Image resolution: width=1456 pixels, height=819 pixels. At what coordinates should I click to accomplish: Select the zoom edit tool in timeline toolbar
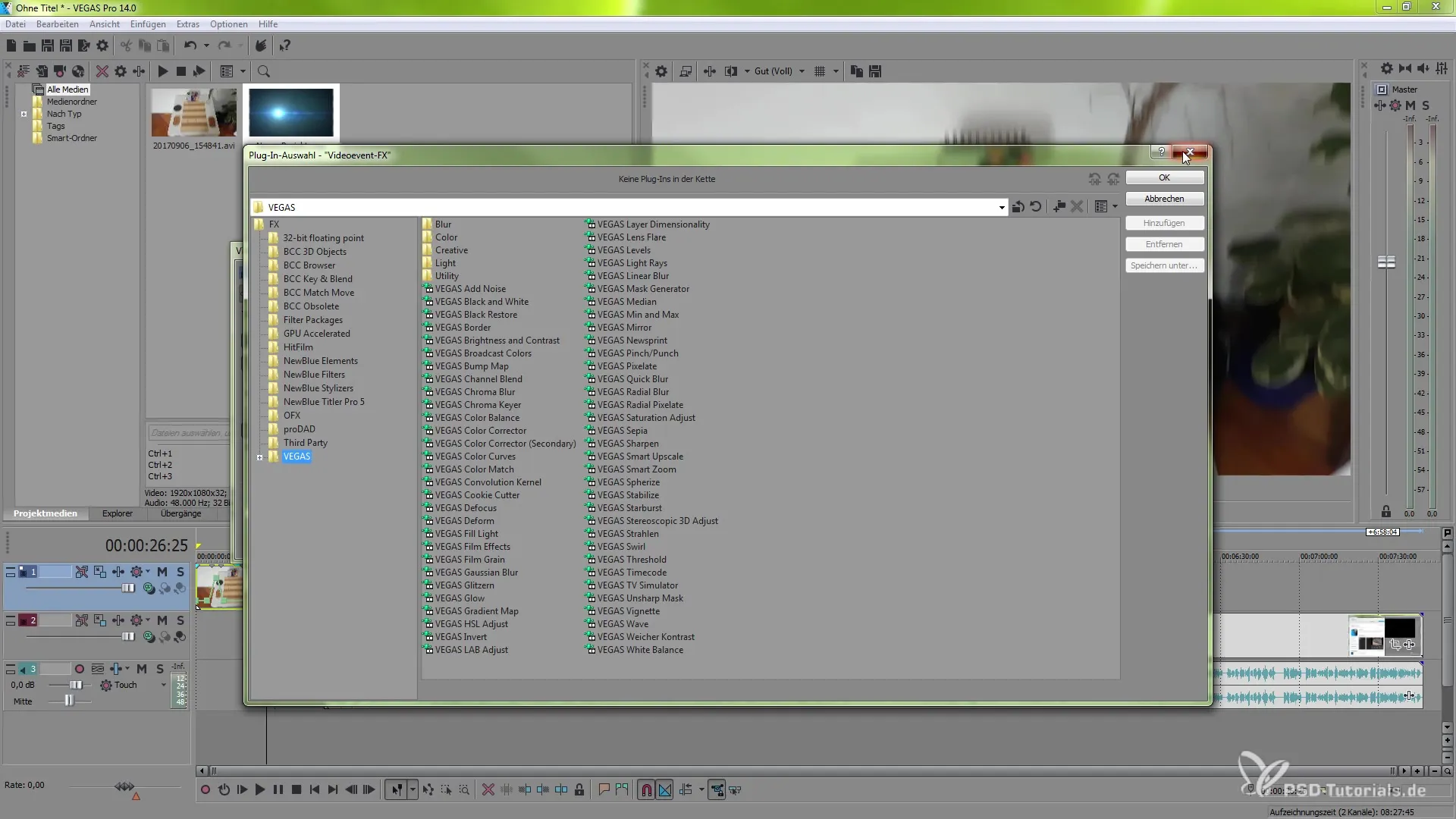click(x=464, y=789)
